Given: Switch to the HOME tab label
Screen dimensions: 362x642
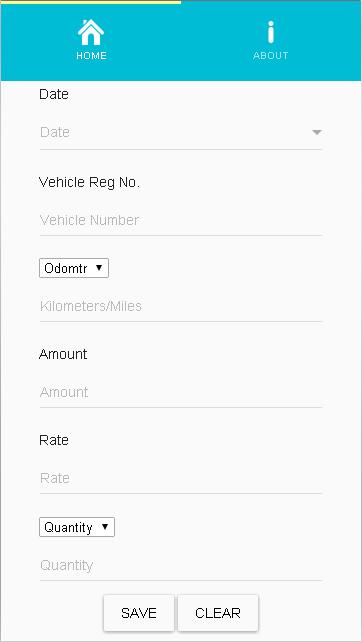Looking at the screenshot, I should click(x=91, y=56).
